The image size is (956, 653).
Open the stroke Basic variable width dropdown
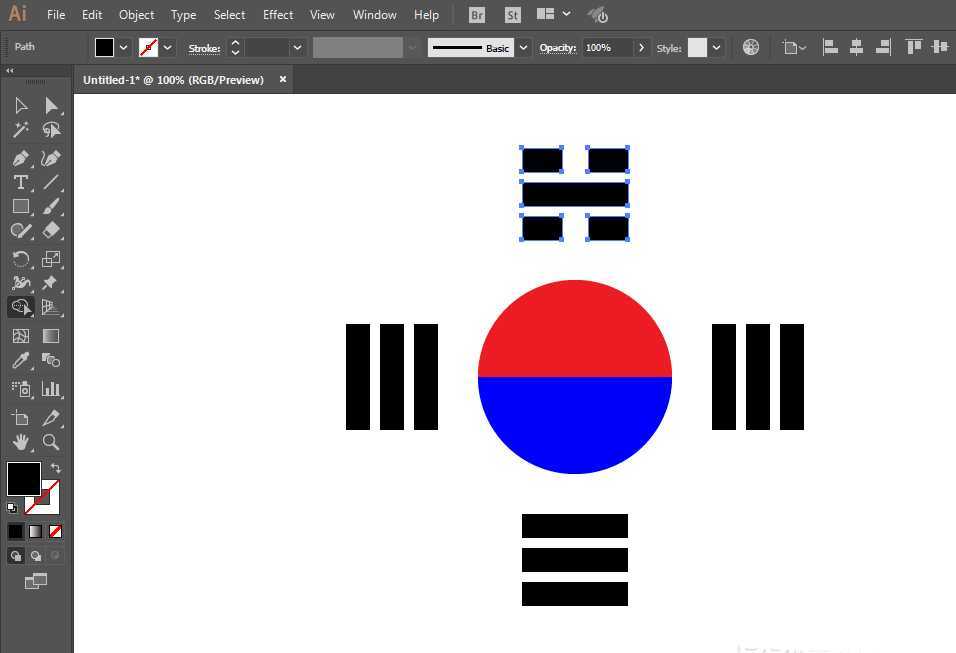tap(522, 47)
